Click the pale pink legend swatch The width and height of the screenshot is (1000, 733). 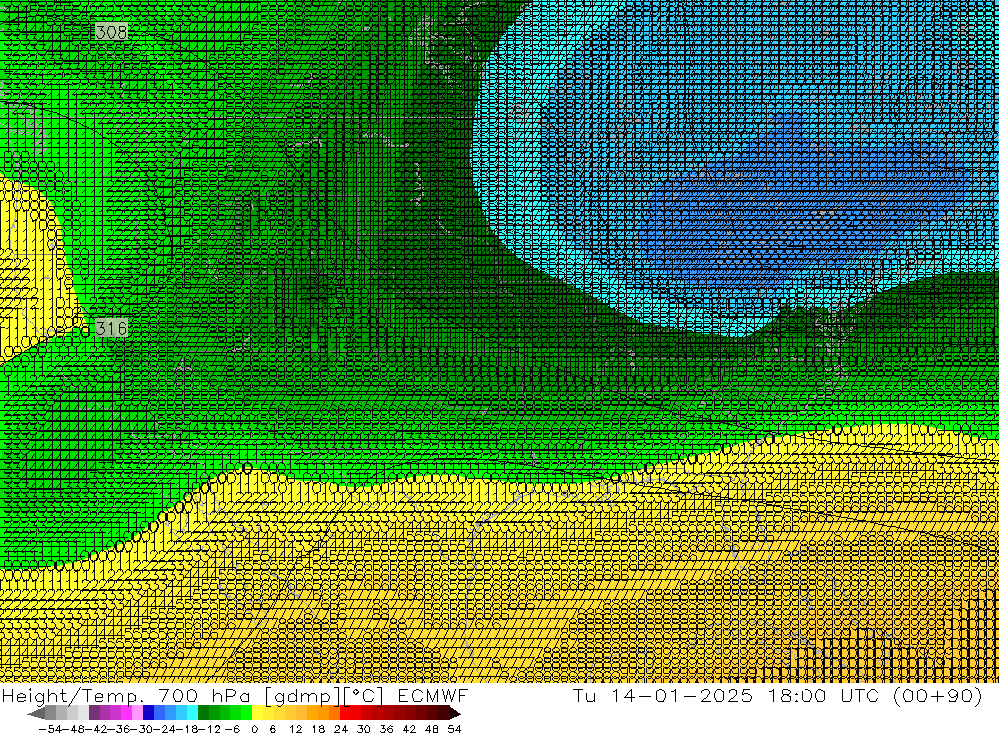137,713
